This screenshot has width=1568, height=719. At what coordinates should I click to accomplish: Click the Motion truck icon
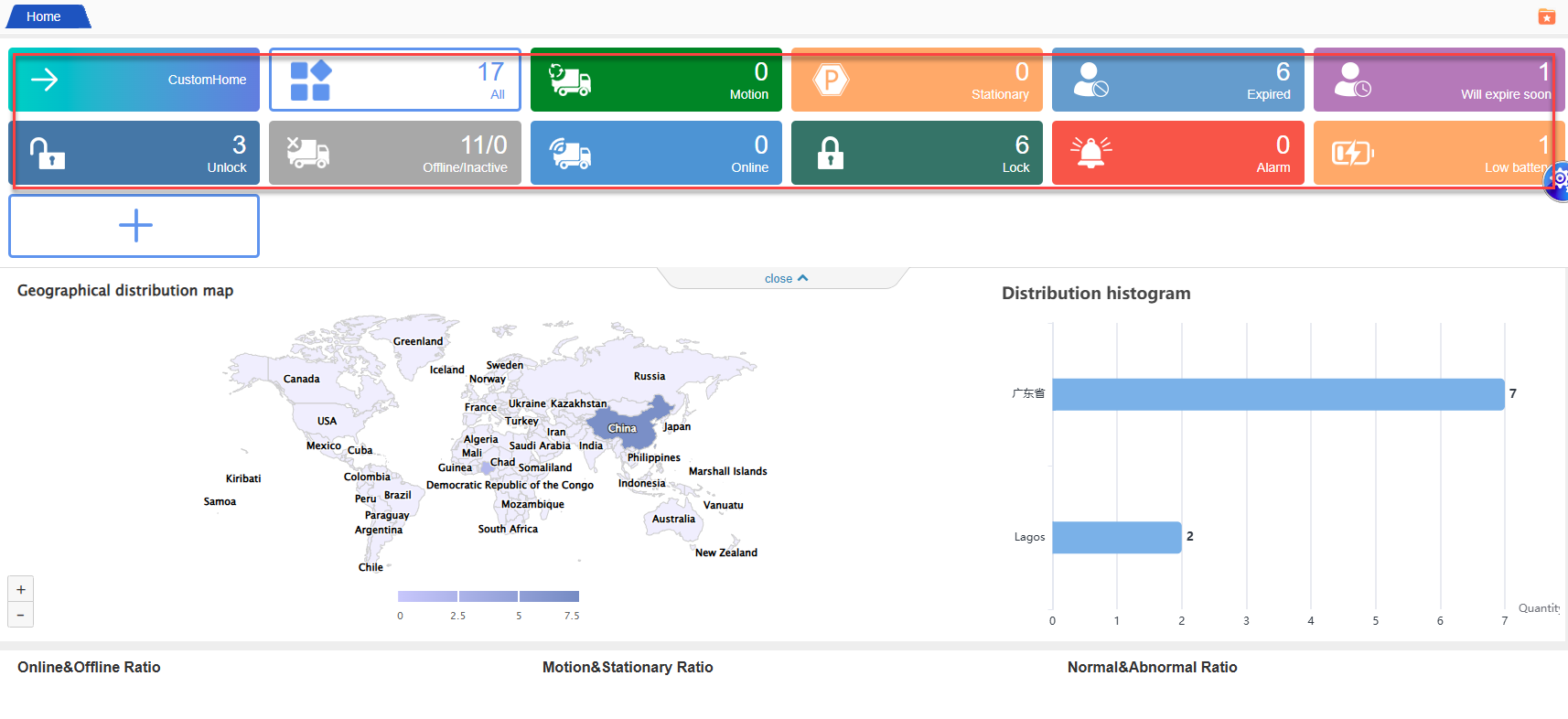coord(570,80)
